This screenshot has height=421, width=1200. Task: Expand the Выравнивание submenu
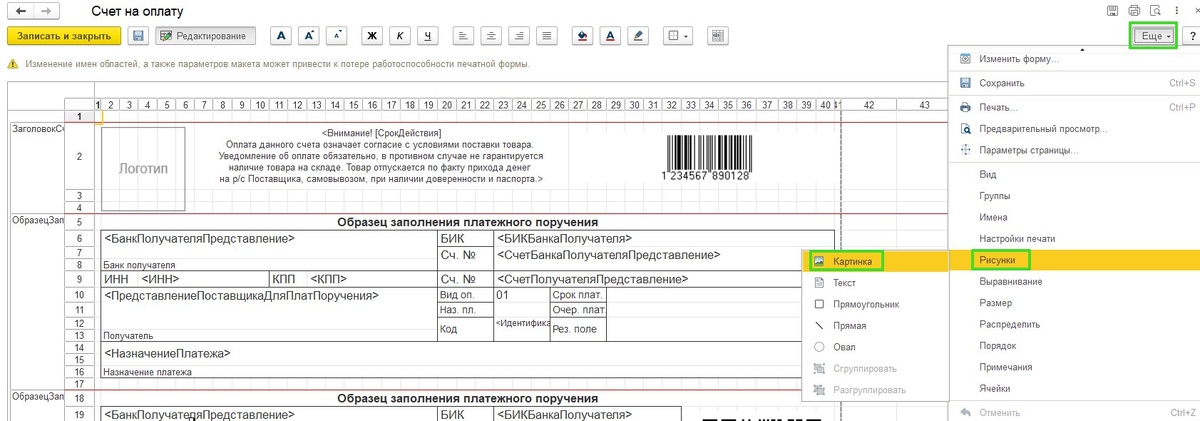tap(1074, 282)
